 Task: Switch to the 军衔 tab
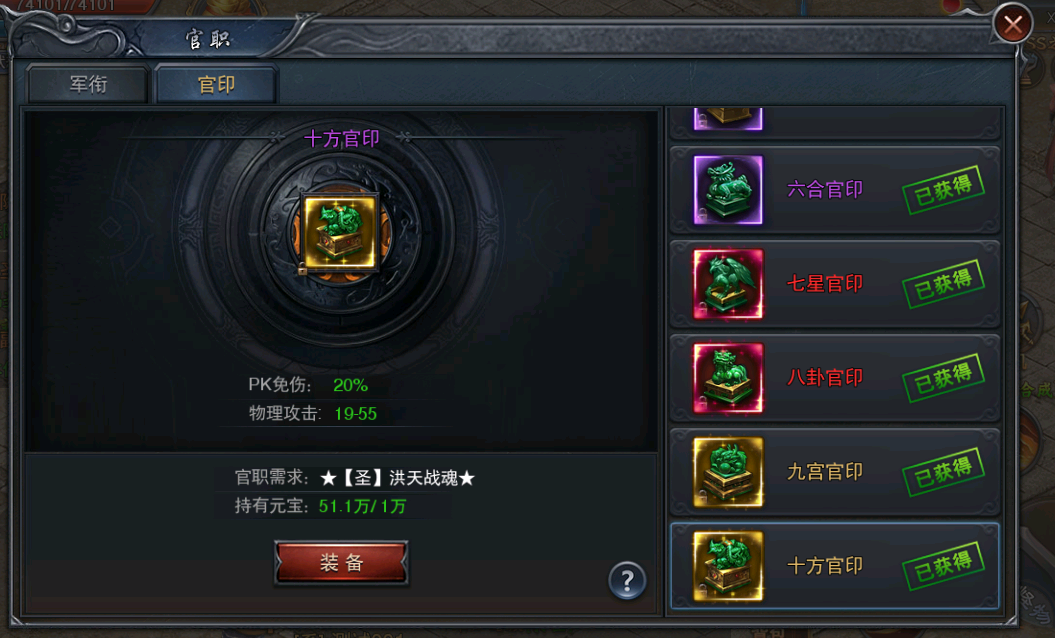coord(87,84)
